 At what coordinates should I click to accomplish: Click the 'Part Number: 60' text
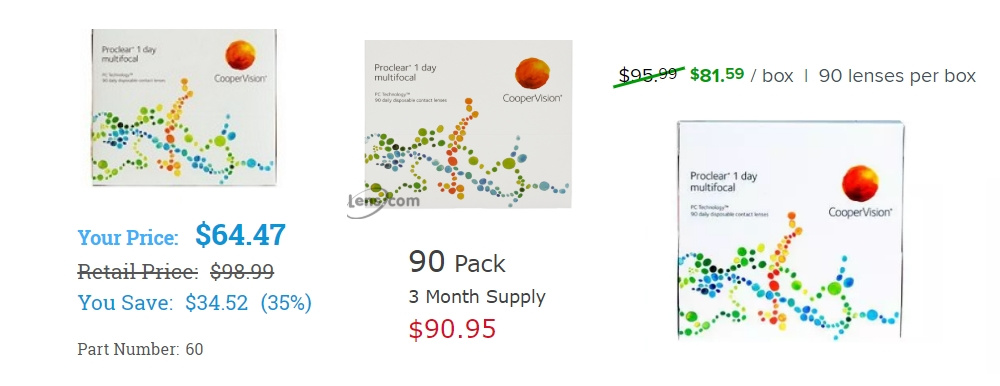tap(140, 350)
